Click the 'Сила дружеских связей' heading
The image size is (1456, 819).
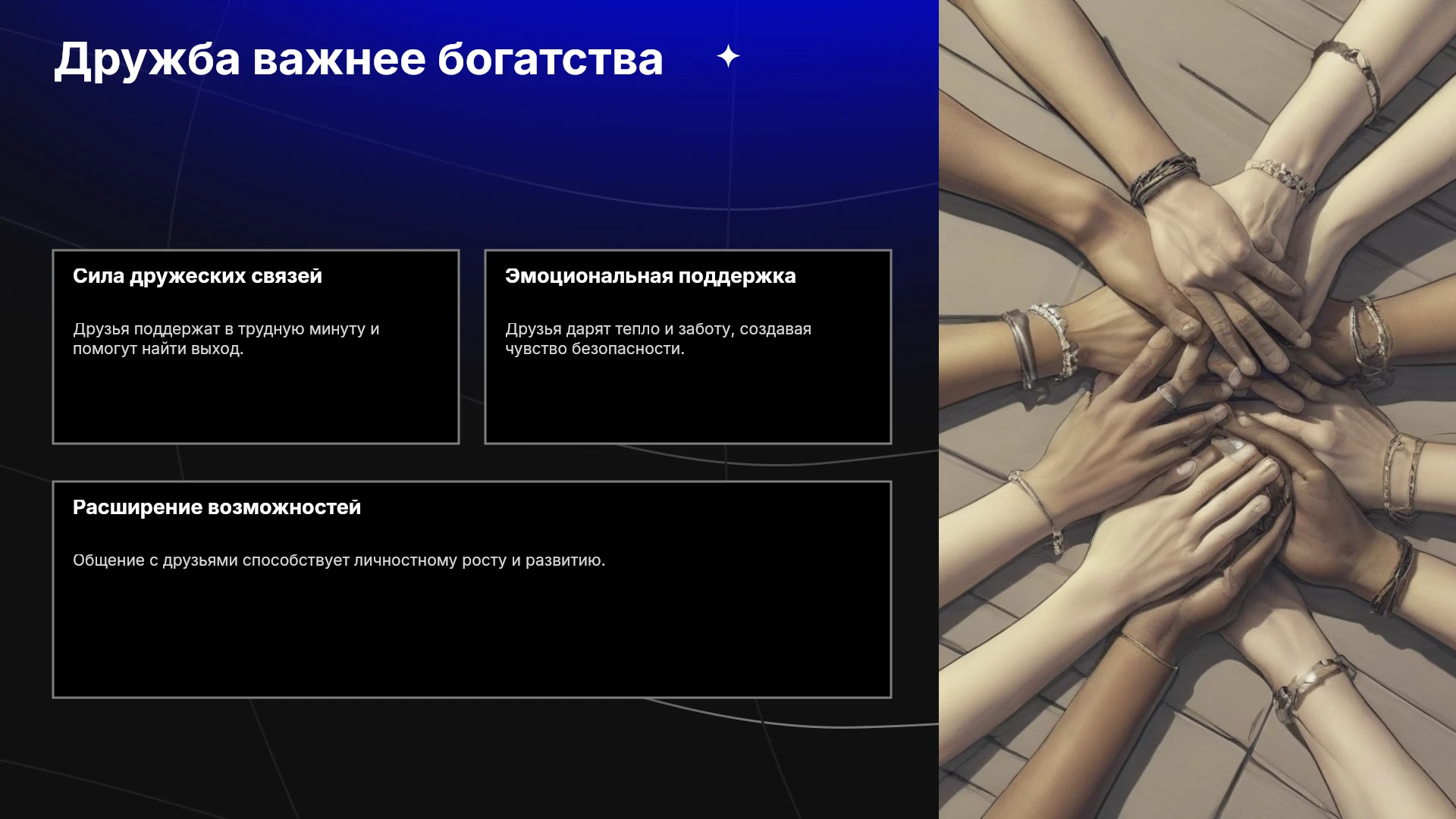click(197, 276)
